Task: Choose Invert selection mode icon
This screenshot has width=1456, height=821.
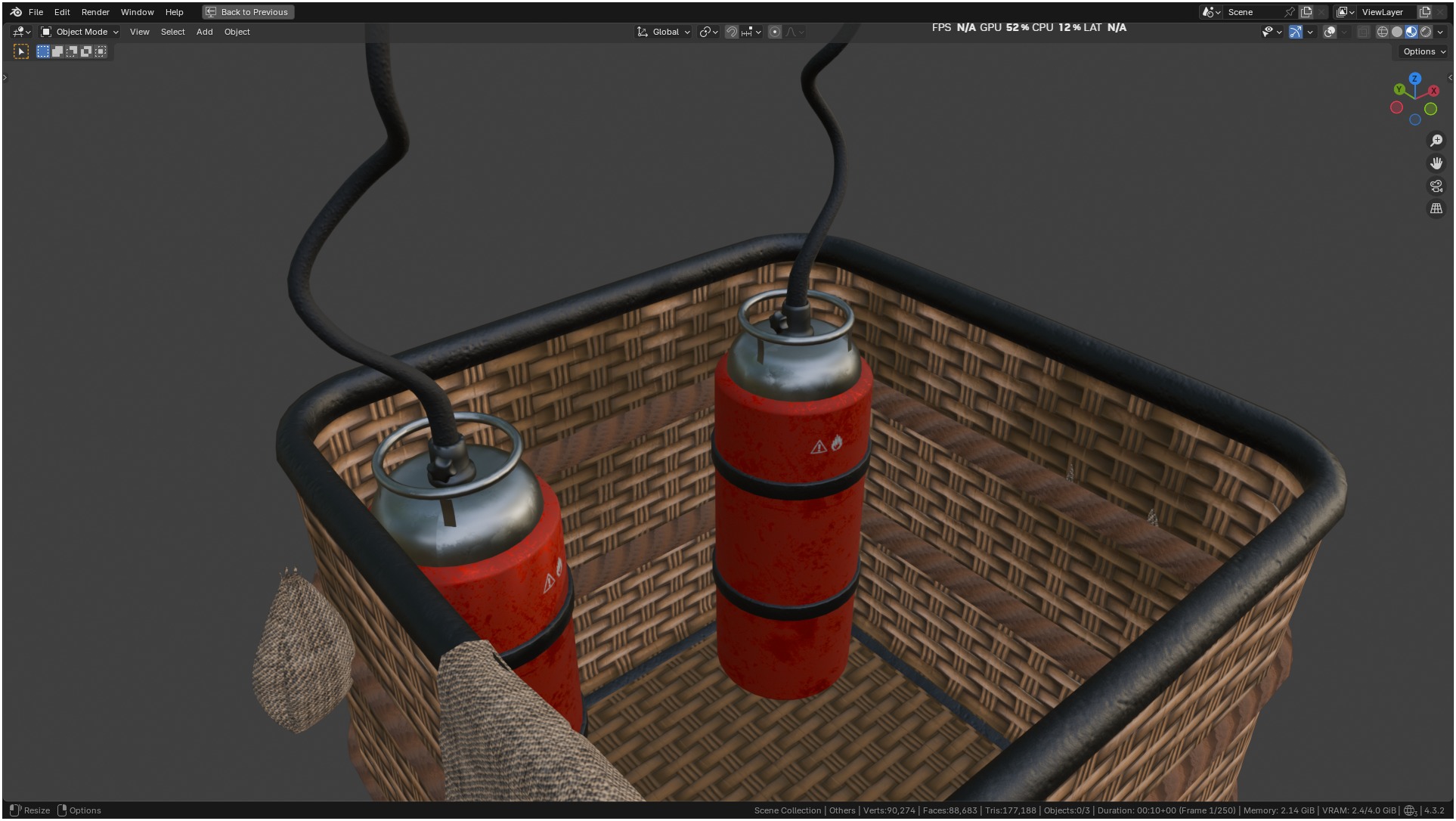Action: (86, 51)
